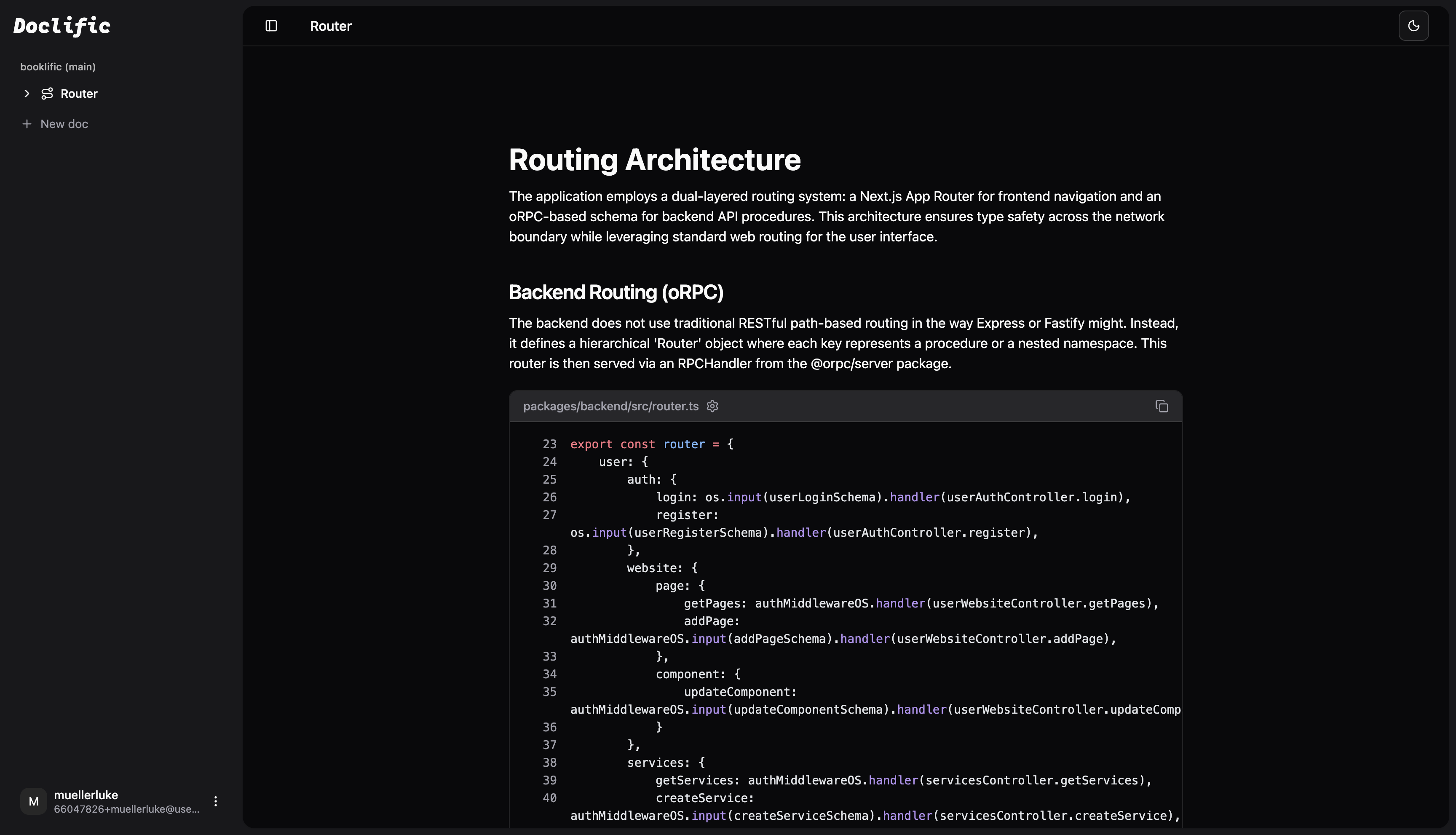This screenshot has height=835, width=1456.
Task: Open the booklific (main) repository selector
Action: click(x=58, y=67)
